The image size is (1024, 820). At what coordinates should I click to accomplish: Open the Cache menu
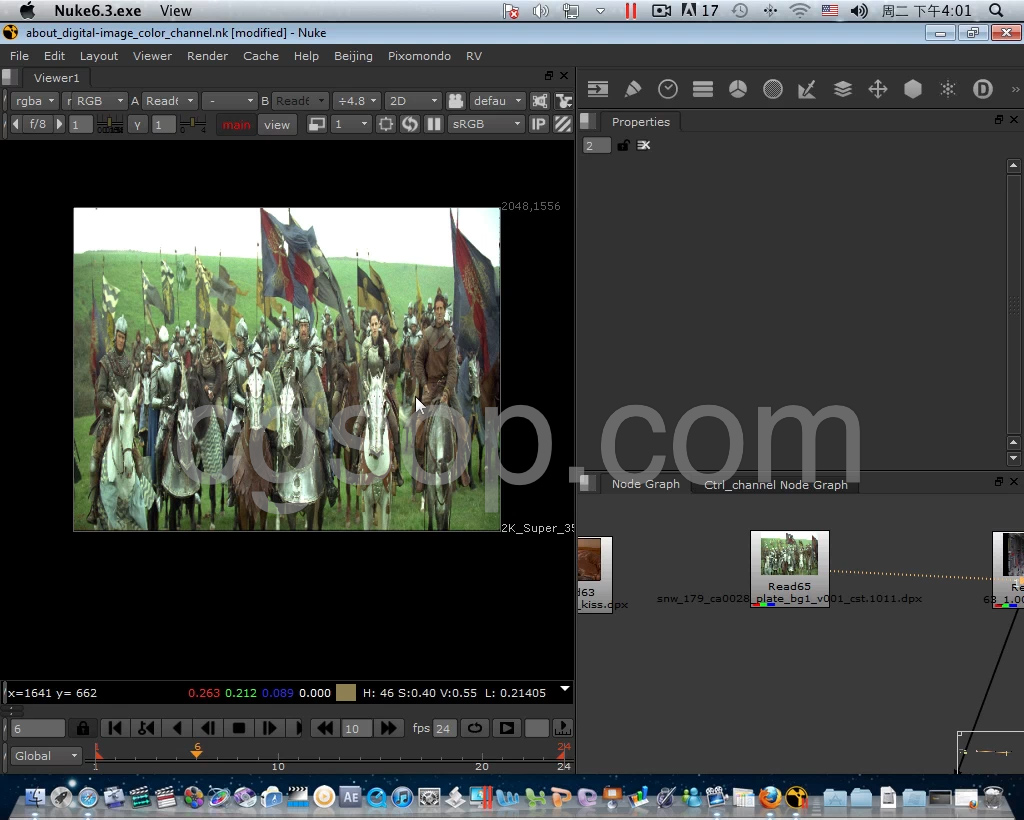(x=261, y=56)
